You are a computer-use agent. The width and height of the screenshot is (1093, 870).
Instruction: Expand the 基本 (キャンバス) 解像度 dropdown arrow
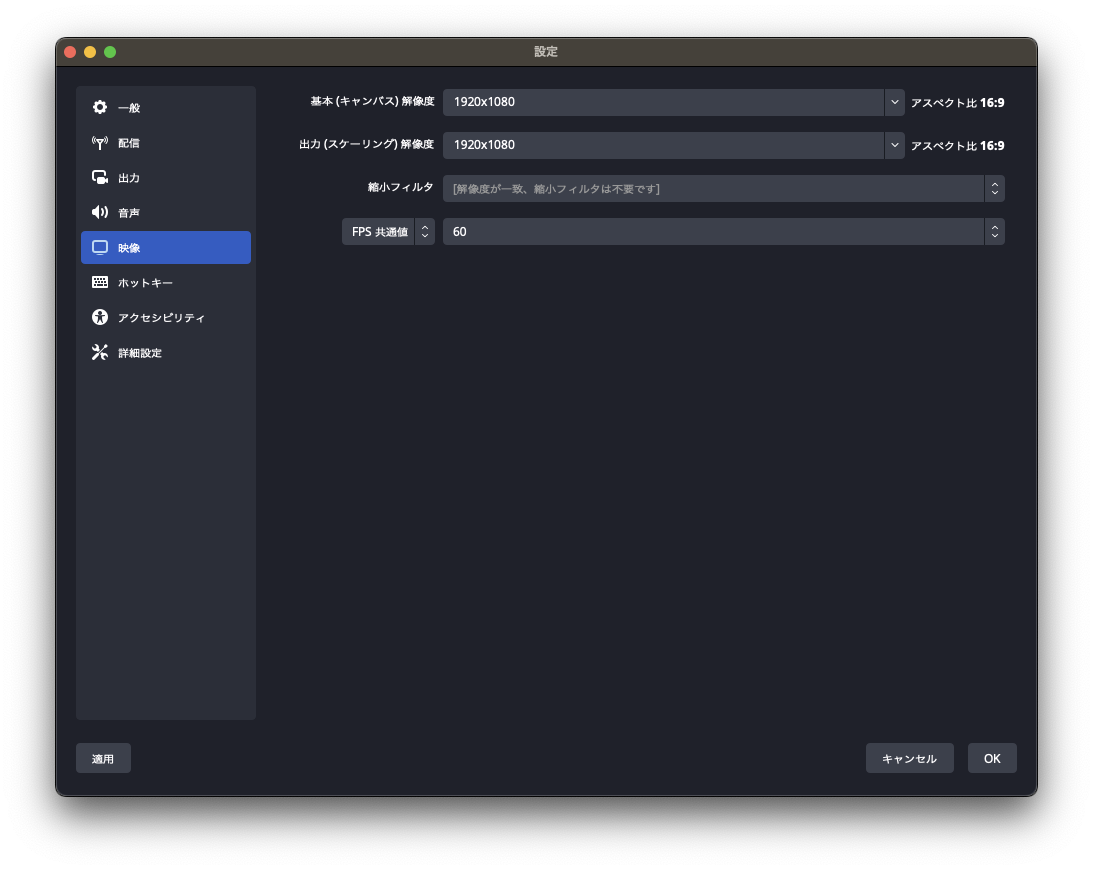(894, 102)
